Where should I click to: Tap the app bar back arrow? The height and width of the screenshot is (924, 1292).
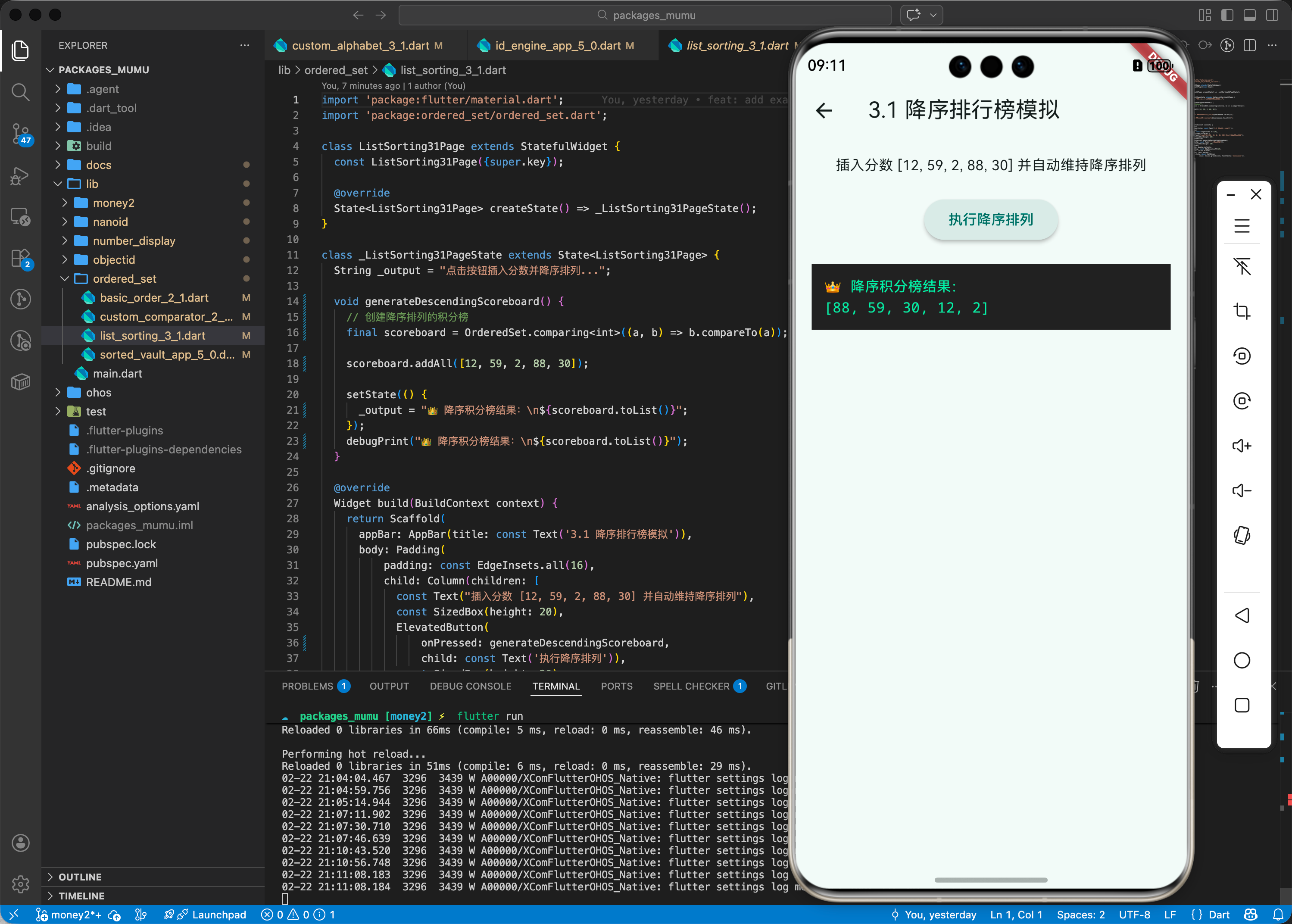(824, 110)
